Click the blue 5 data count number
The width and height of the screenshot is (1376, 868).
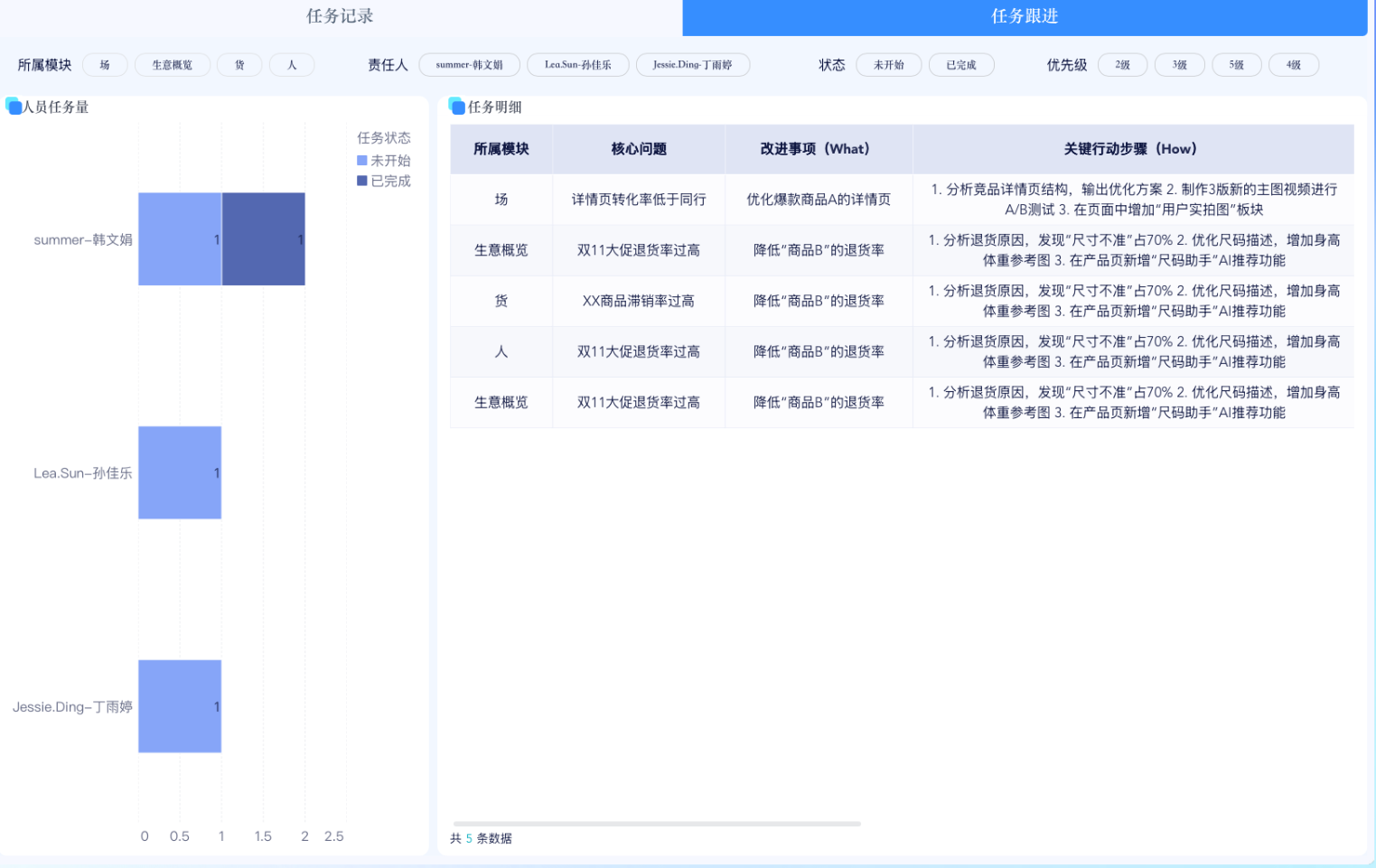coord(467,838)
